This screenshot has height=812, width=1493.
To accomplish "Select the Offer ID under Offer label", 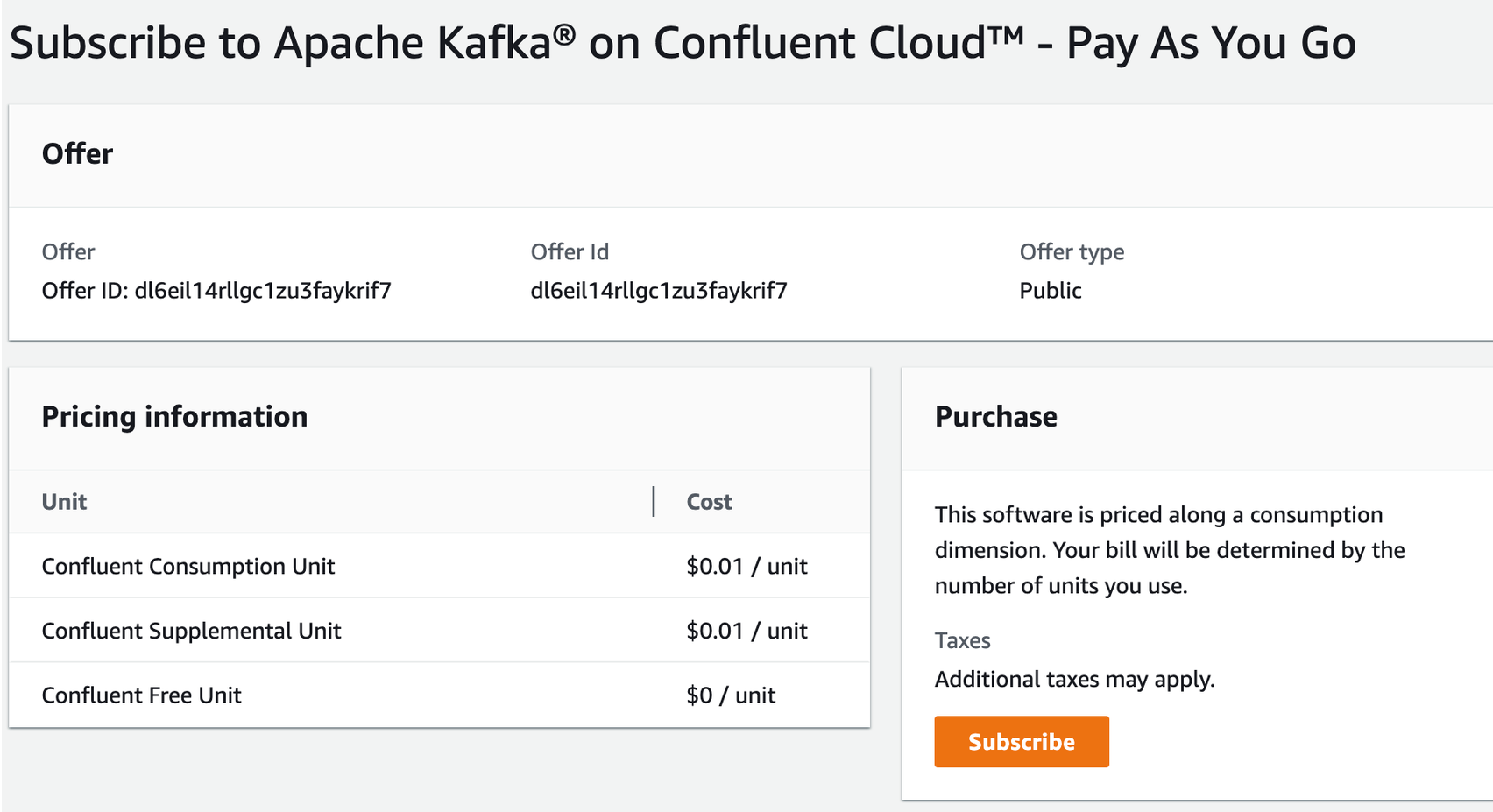I will 216,290.
